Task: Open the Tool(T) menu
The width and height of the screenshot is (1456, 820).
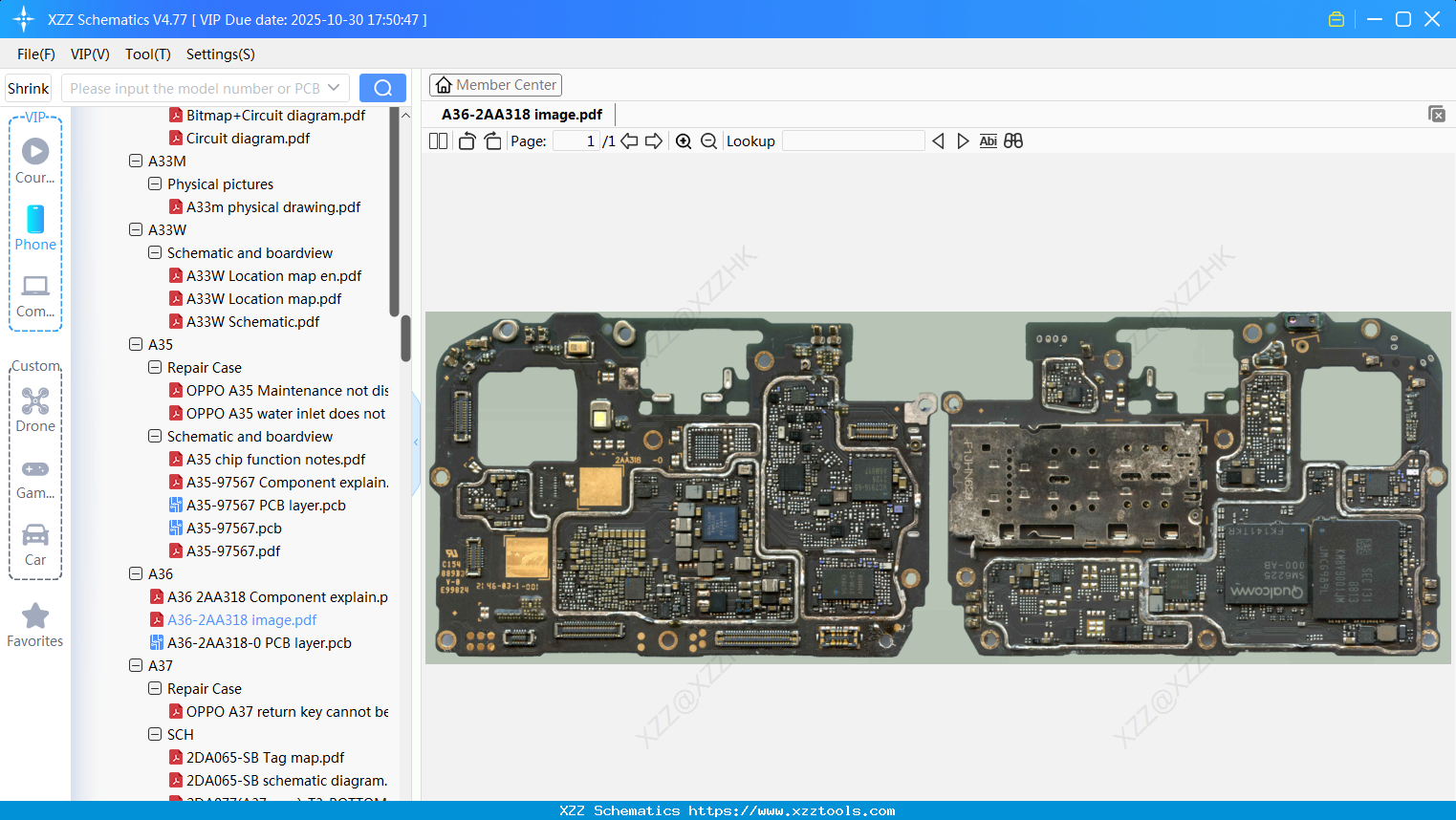Action: [x=147, y=54]
